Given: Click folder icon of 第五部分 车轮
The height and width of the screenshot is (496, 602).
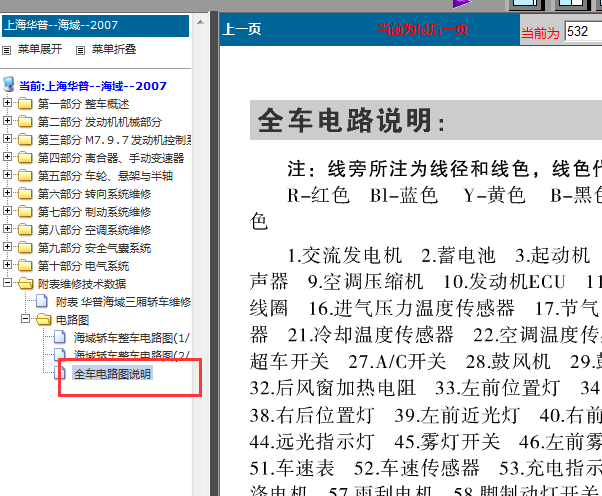Looking at the screenshot, I should 25,176.
